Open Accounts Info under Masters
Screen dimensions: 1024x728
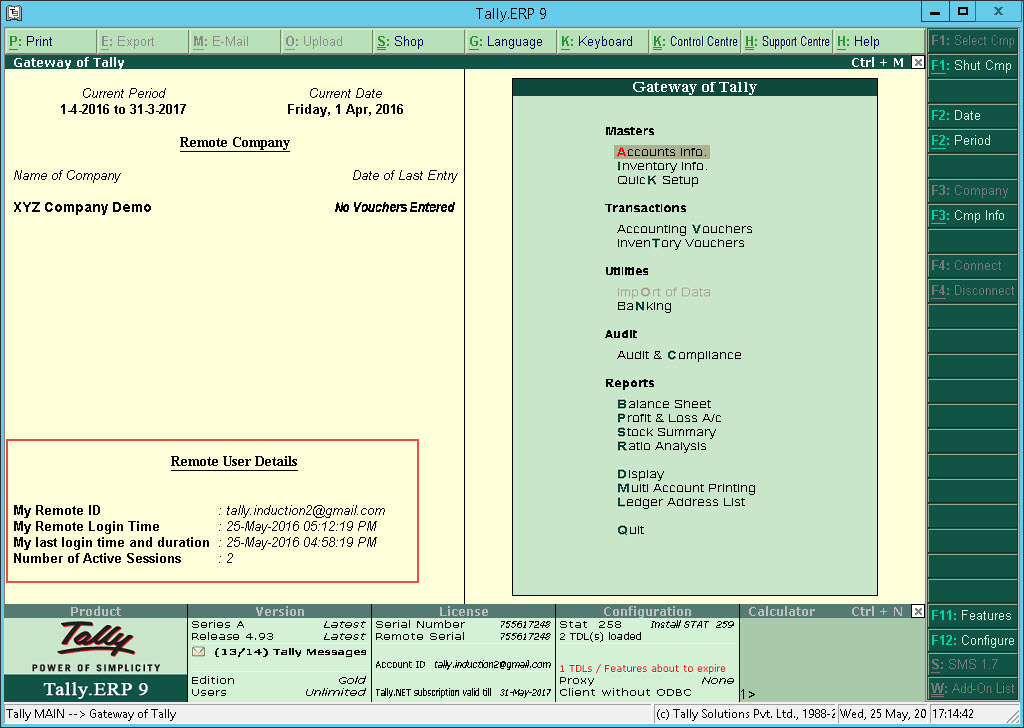pyautogui.click(x=662, y=151)
